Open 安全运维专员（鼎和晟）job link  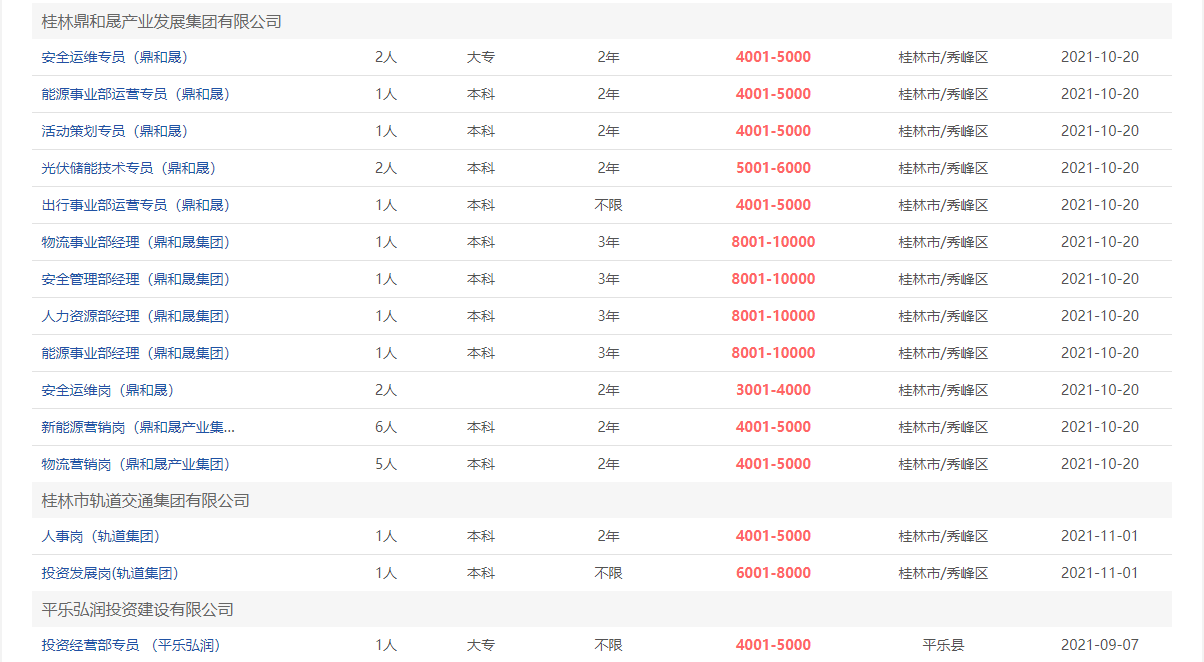coord(115,57)
